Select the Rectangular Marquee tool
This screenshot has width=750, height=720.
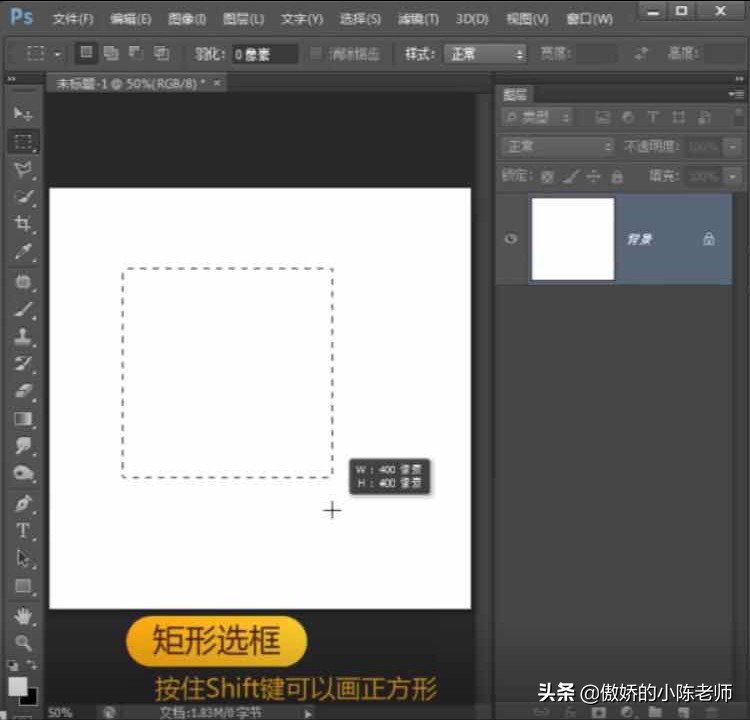[x=23, y=142]
